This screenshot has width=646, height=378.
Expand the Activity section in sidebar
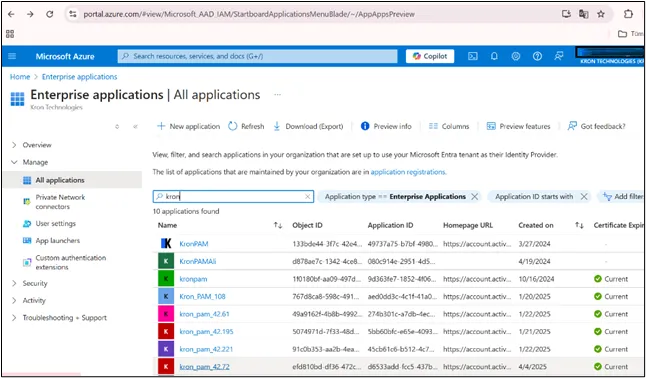pyautogui.click(x=14, y=301)
